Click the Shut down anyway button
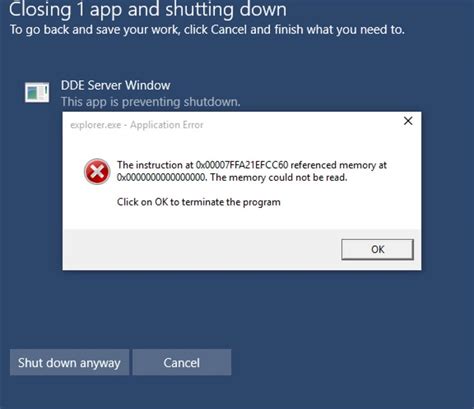This screenshot has height=409, width=474. [69, 362]
